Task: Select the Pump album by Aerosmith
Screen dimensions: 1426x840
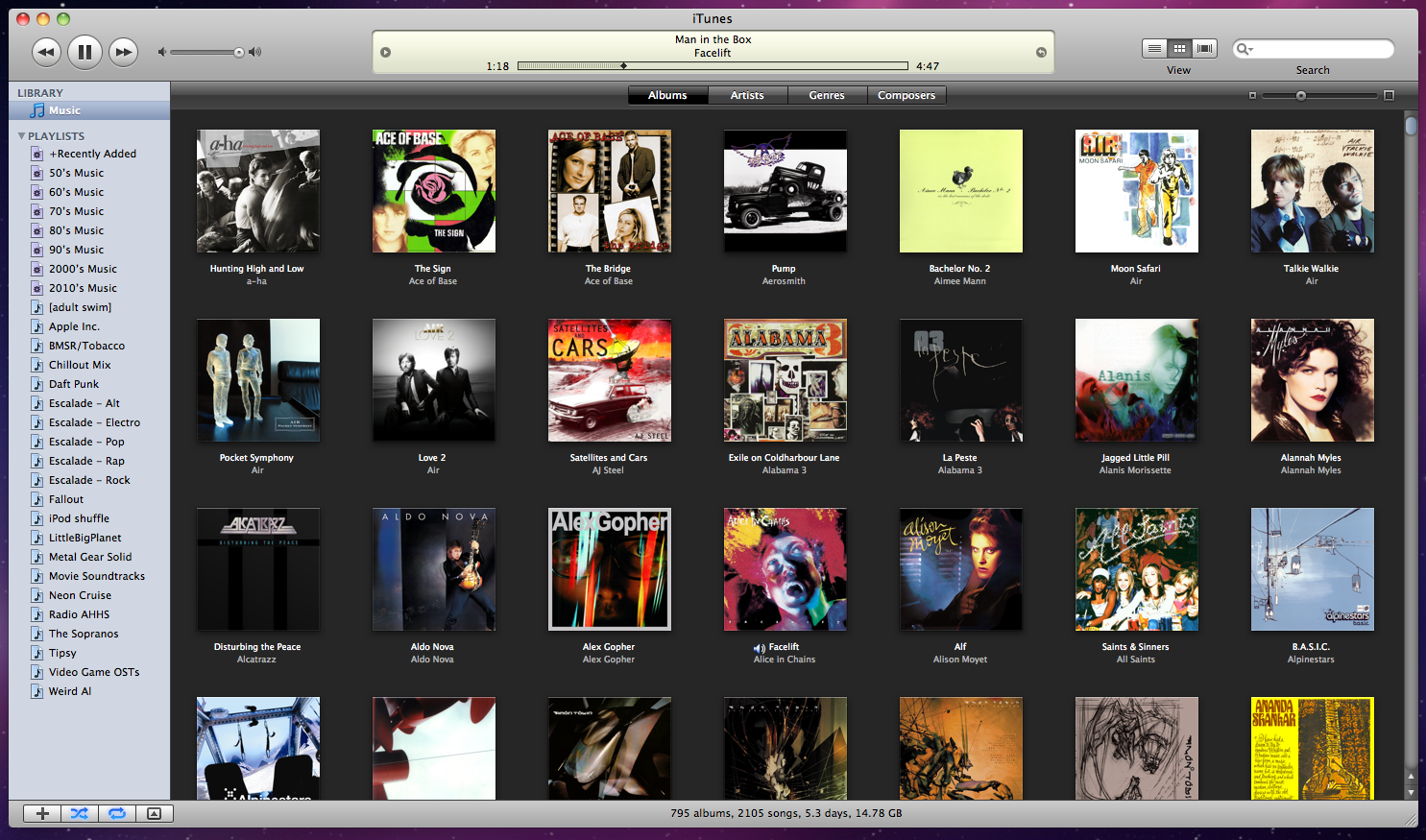Action: [x=785, y=191]
